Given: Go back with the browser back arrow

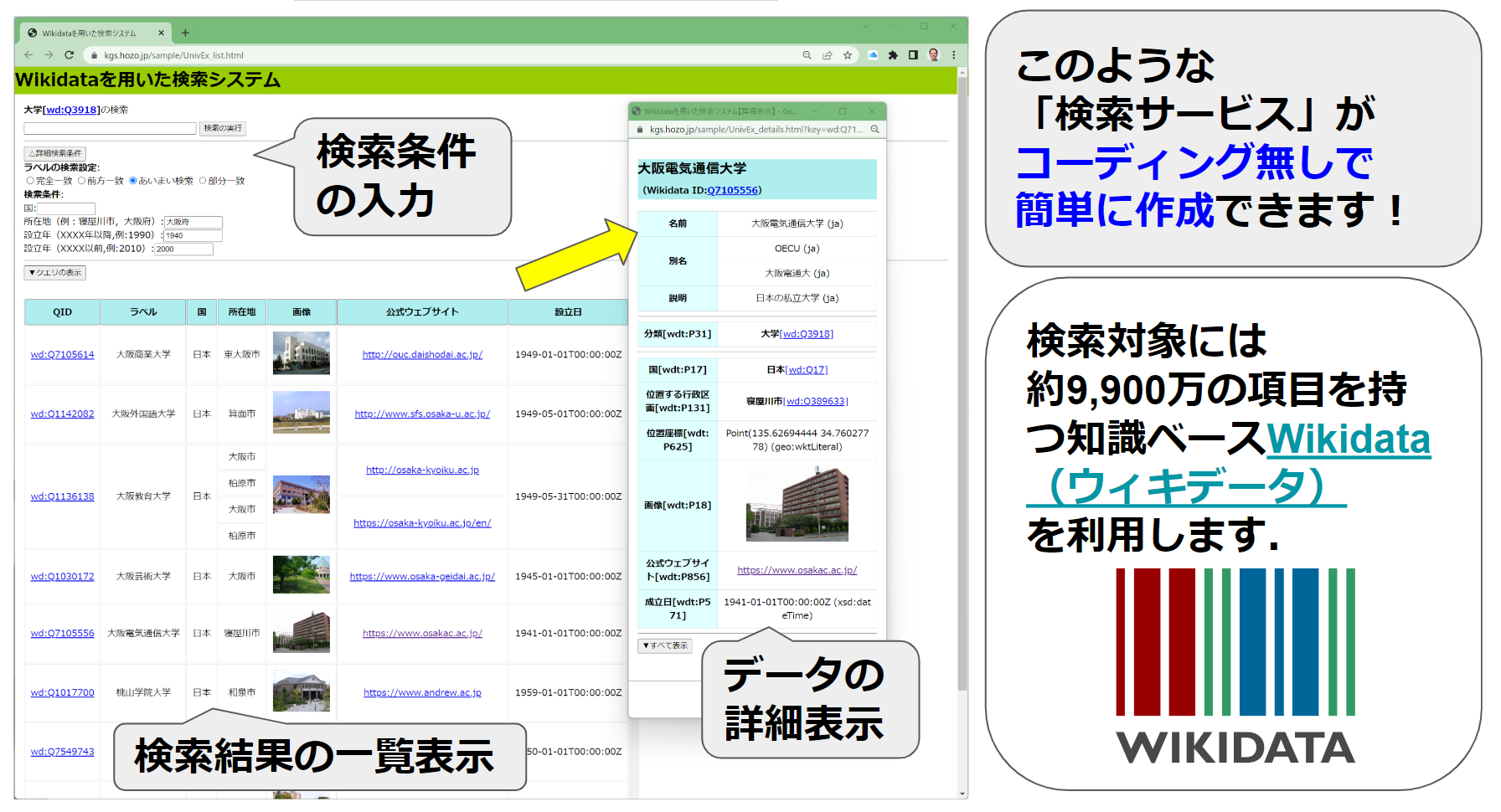Looking at the screenshot, I should [28, 55].
